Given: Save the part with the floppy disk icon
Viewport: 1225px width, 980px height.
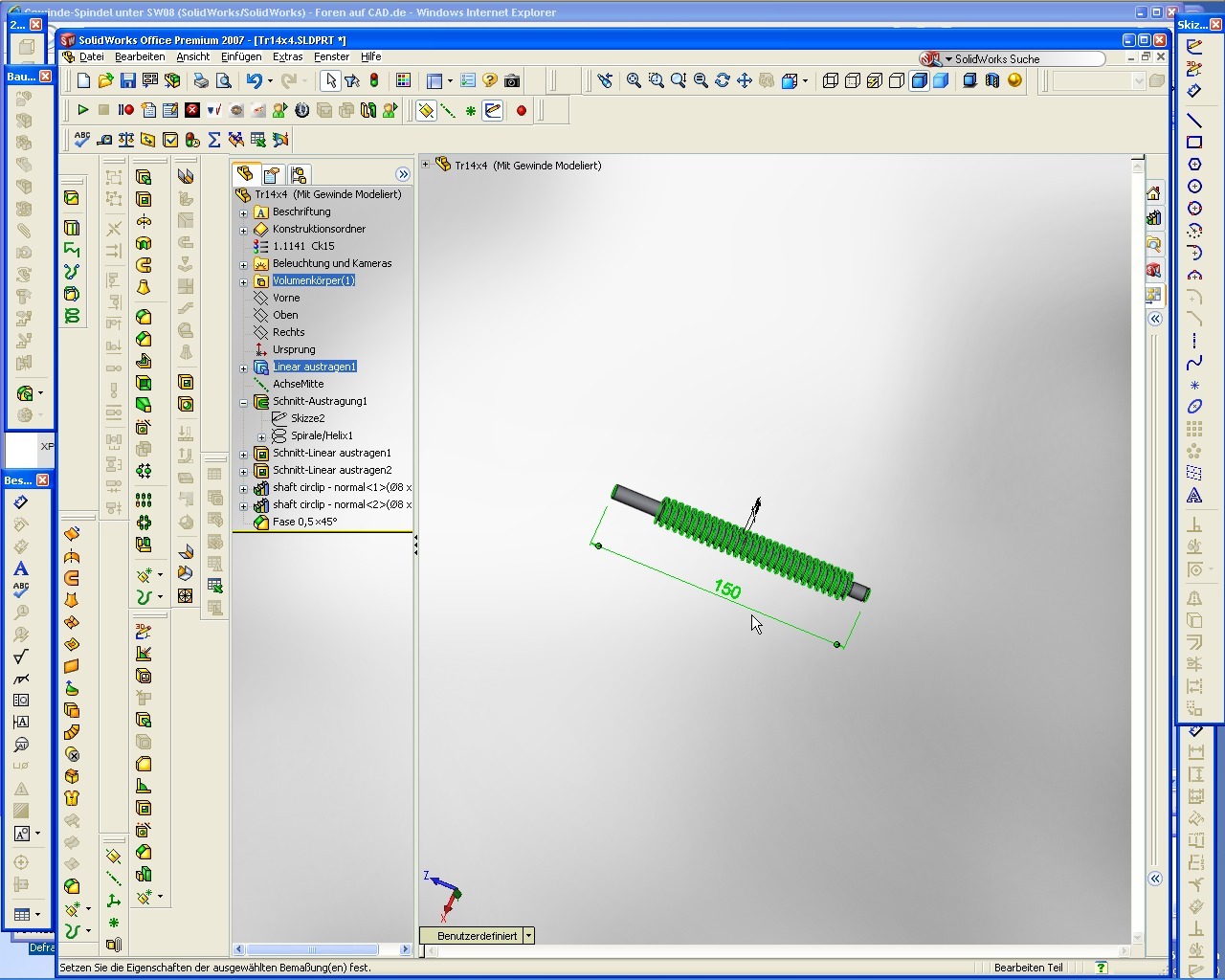Looking at the screenshot, I should [127, 81].
